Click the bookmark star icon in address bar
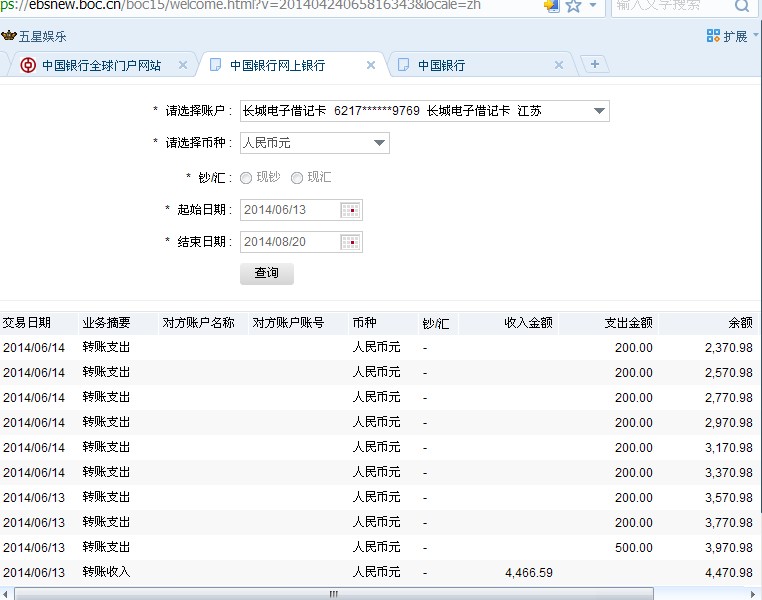762x600 pixels. click(573, 6)
